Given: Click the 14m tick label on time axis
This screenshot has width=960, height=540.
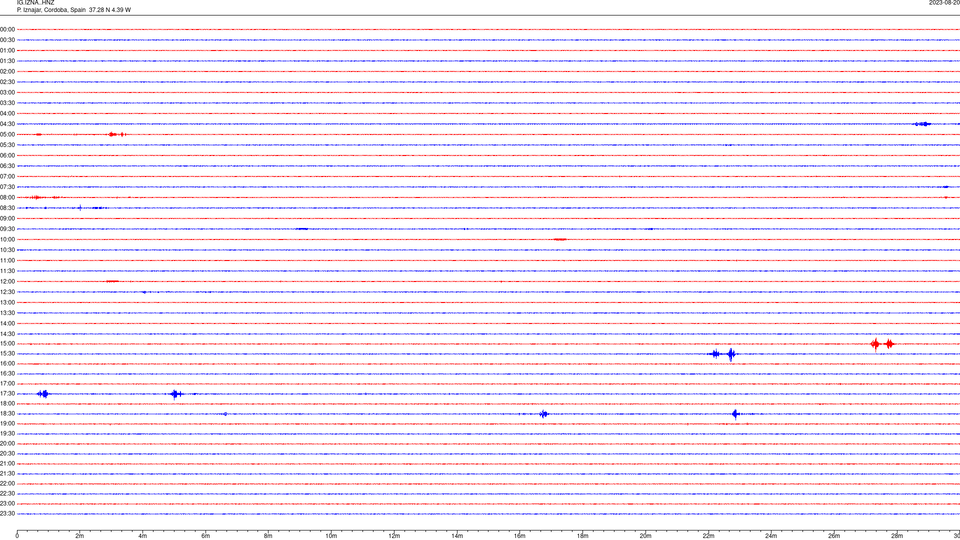Looking at the screenshot, I should [x=457, y=536].
